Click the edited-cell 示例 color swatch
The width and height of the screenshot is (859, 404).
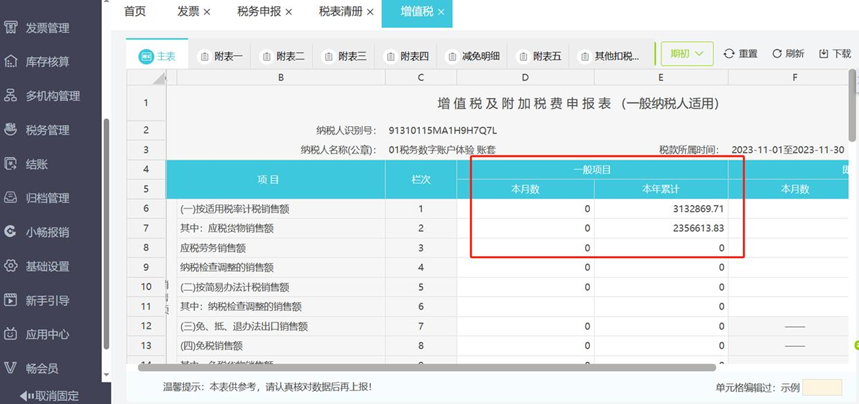[x=822, y=388]
